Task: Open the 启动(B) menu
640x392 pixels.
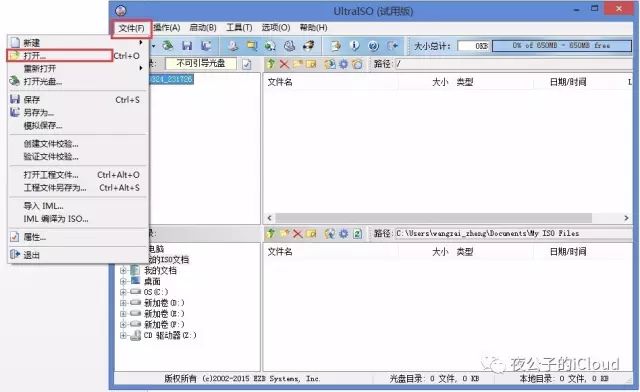Action: click(203, 28)
